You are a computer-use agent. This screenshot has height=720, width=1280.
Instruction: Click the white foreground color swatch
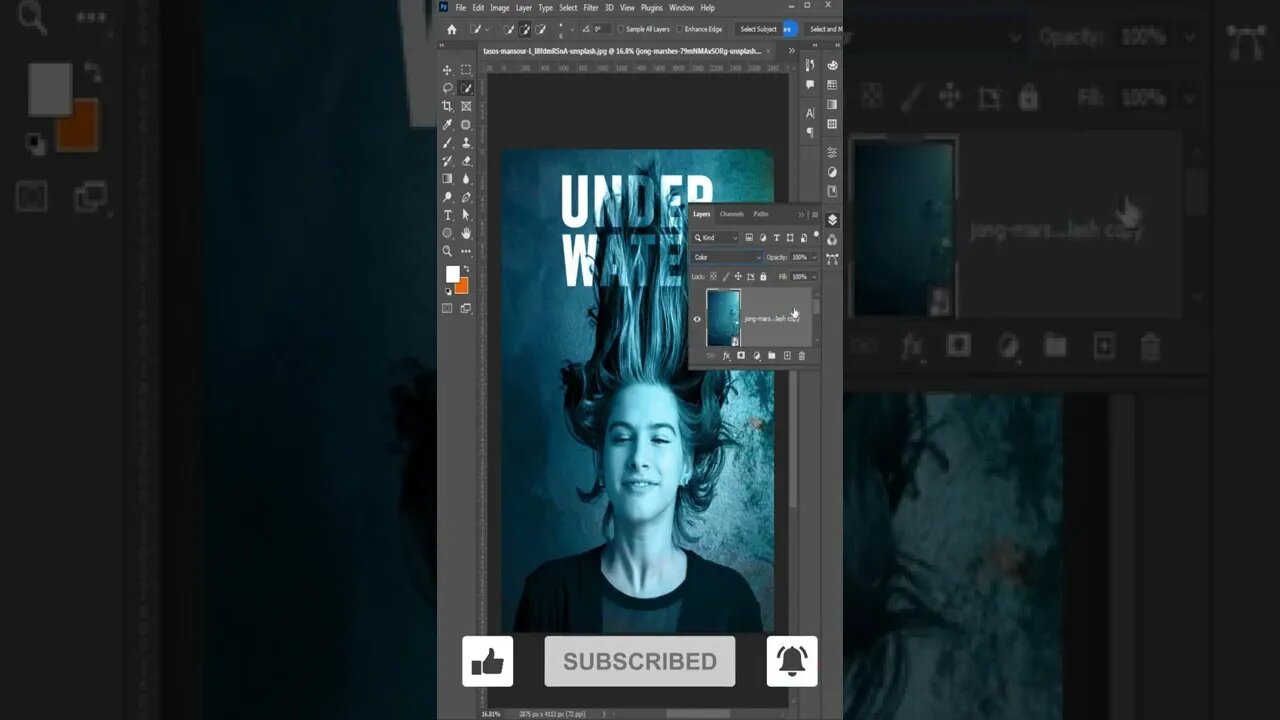(452, 274)
